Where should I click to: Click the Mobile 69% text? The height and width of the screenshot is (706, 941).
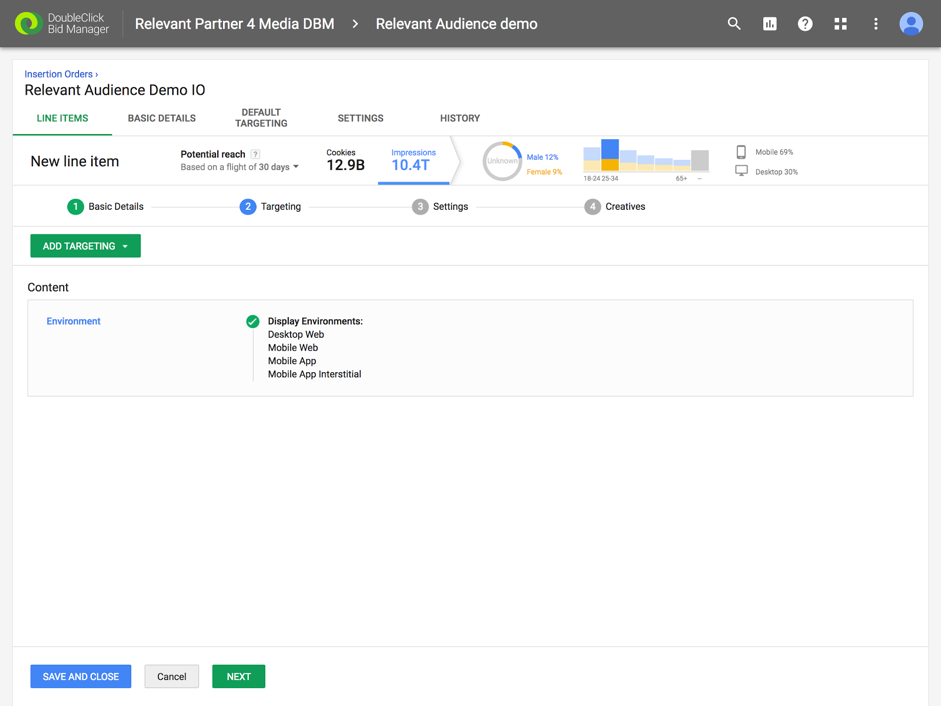click(x=774, y=152)
